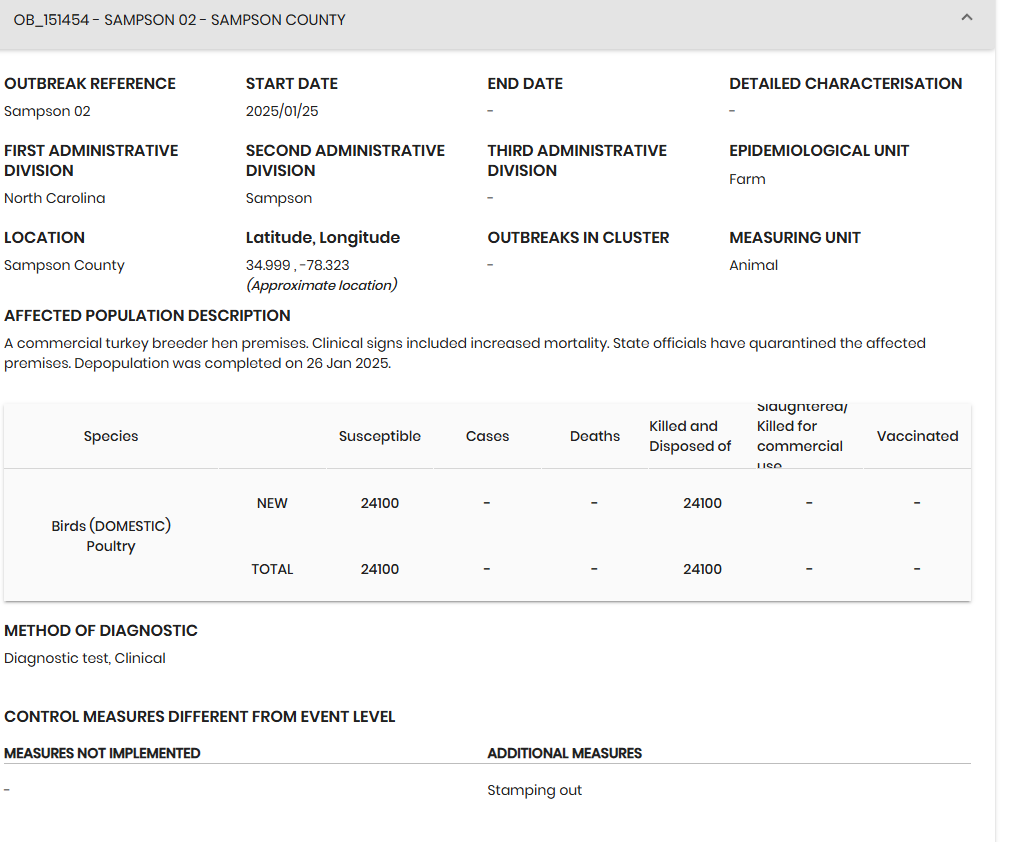1015x842 pixels.
Task: Click the MEASURES NOT IMPLEMENTED heading
Action: pos(102,753)
